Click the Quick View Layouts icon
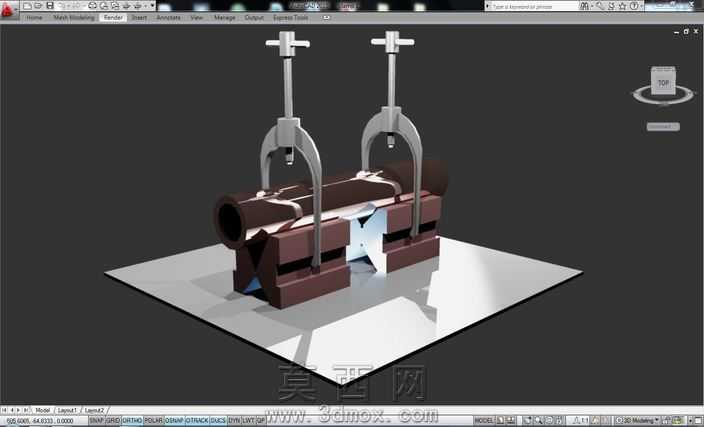This screenshot has width=704, height=427. coord(501,421)
